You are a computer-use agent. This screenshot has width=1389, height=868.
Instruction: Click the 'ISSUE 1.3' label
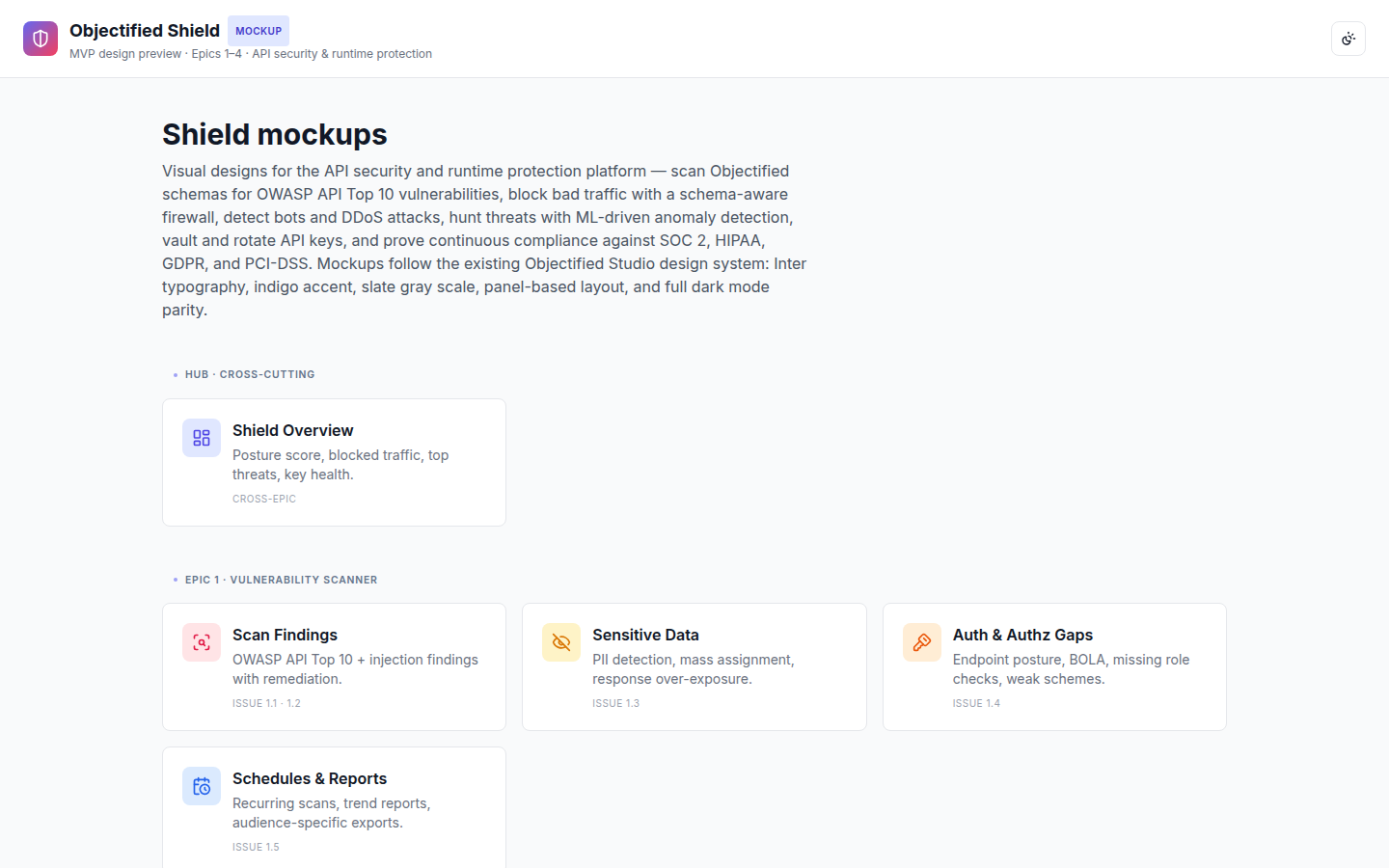615,703
